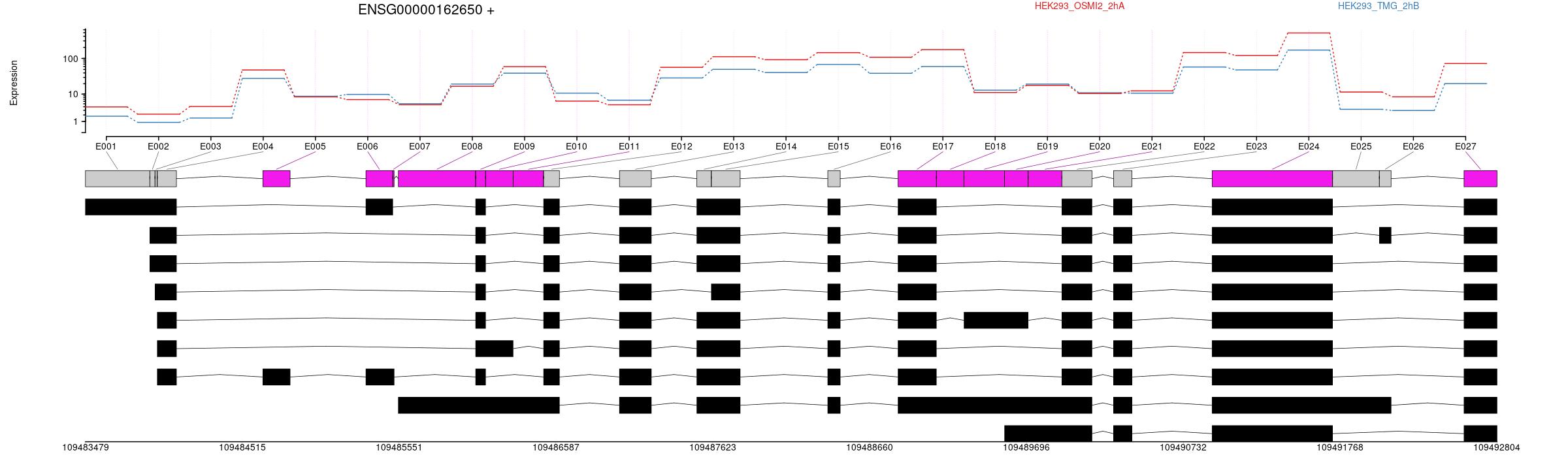Click y-axis tick value 100

[x=71, y=59]
